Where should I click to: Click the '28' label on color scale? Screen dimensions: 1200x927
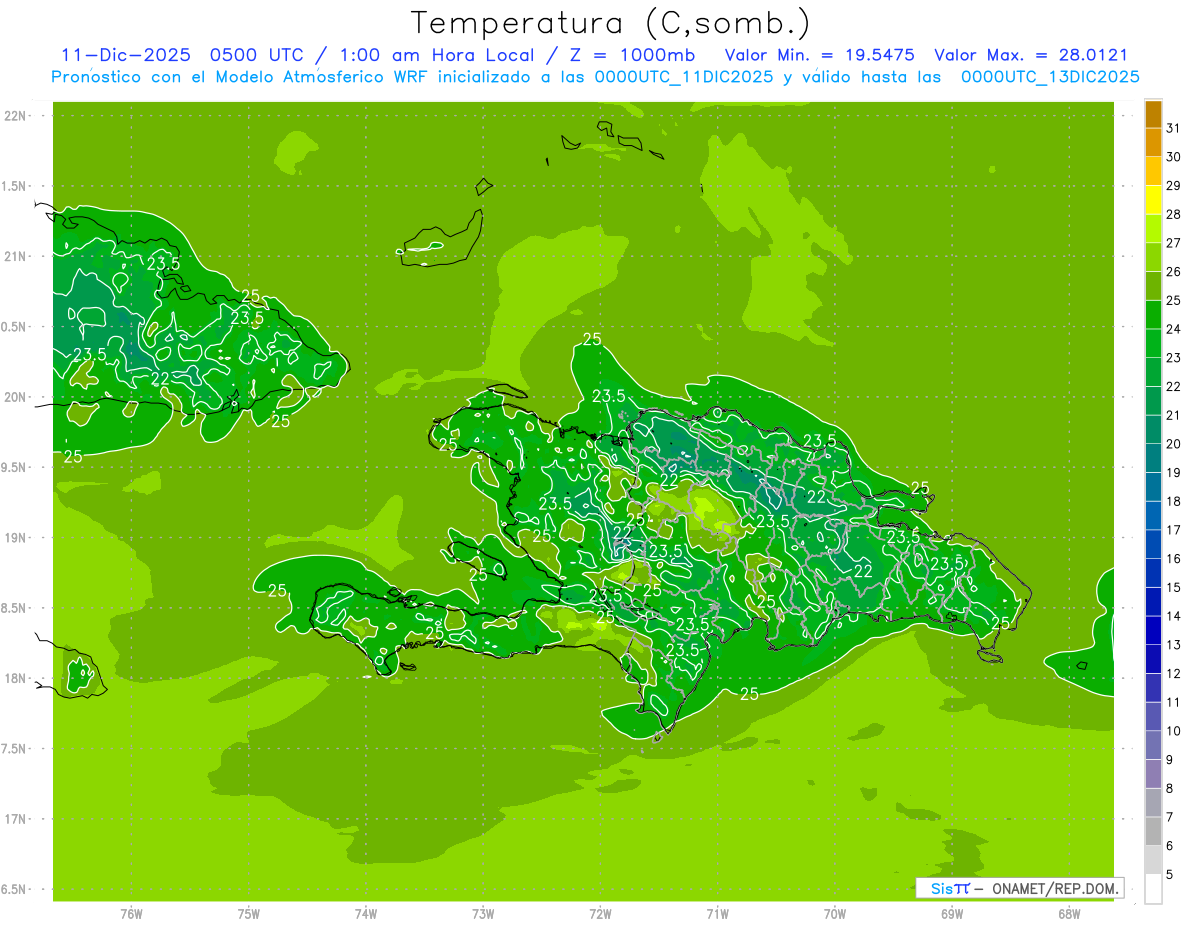click(x=1173, y=214)
